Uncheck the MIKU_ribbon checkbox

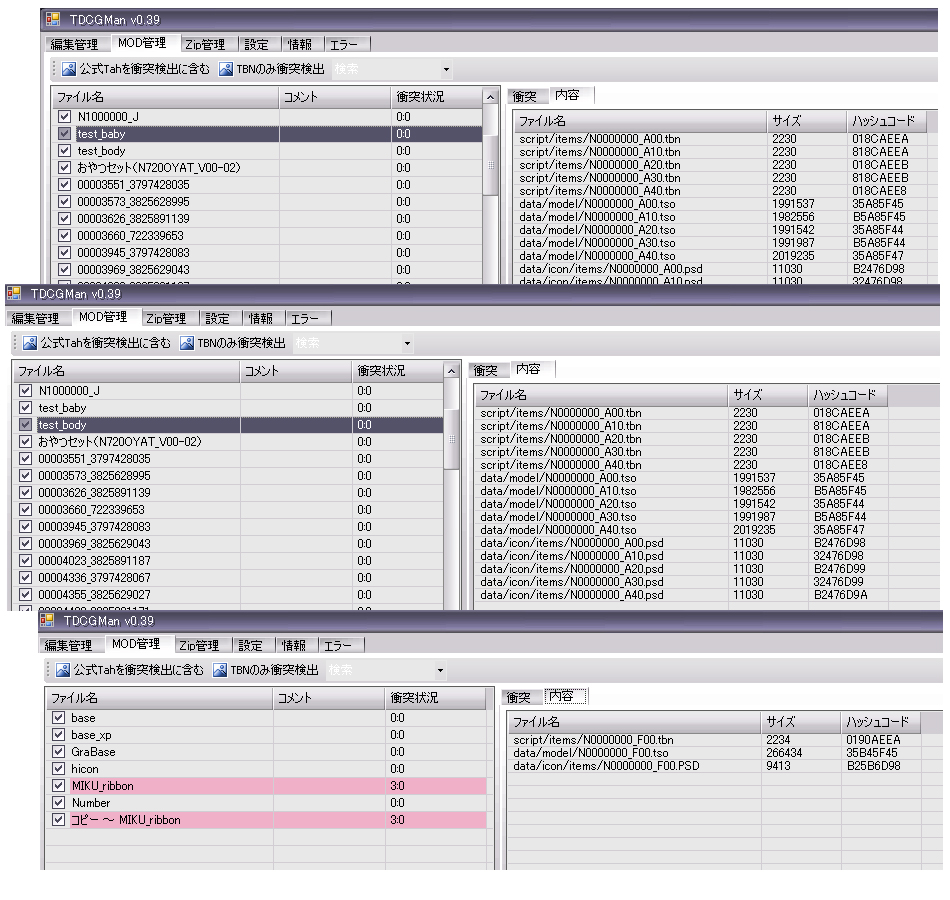pyautogui.click(x=58, y=786)
